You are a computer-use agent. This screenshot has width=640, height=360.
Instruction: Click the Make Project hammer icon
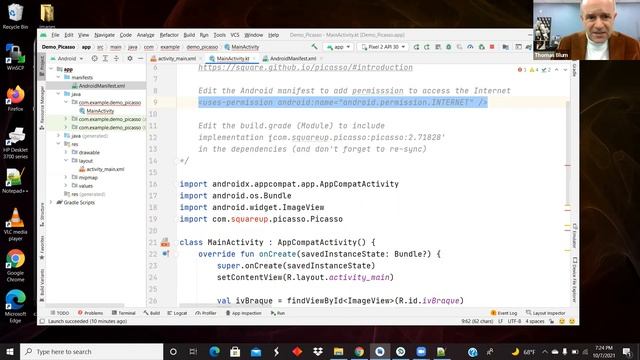point(314,47)
